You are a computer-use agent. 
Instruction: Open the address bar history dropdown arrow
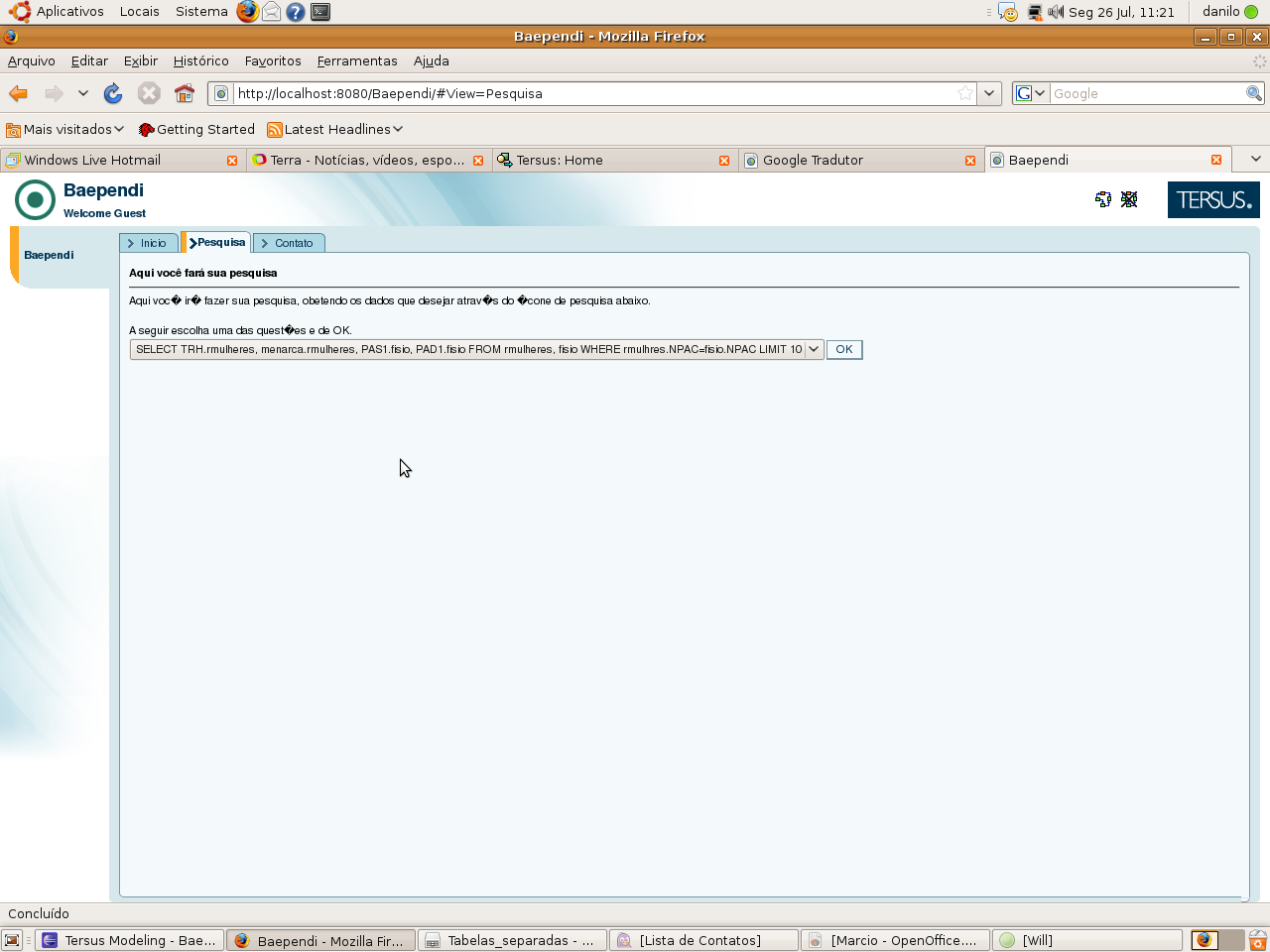tap(989, 93)
